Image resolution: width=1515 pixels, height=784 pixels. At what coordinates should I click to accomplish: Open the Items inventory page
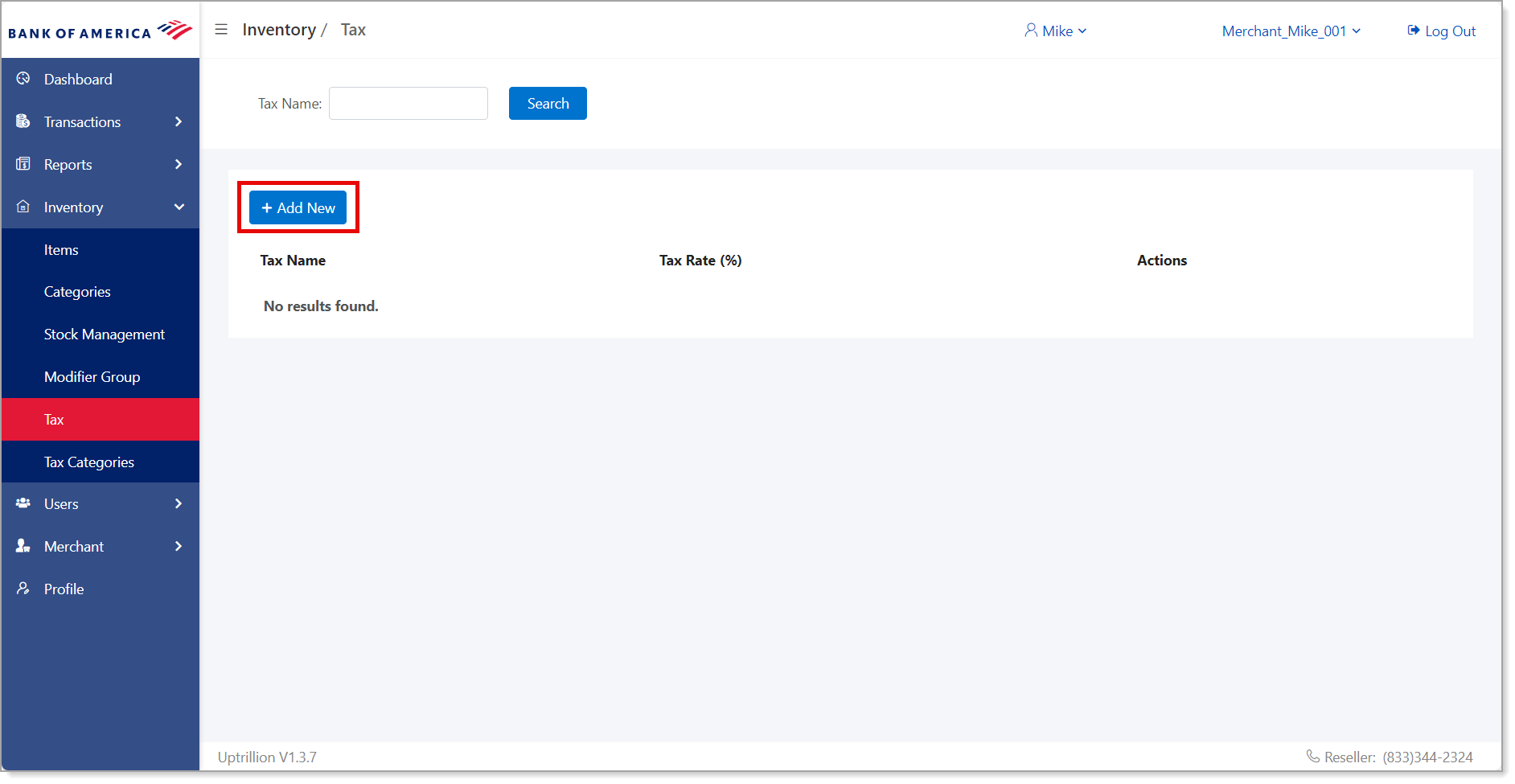(x=101, y=250)
